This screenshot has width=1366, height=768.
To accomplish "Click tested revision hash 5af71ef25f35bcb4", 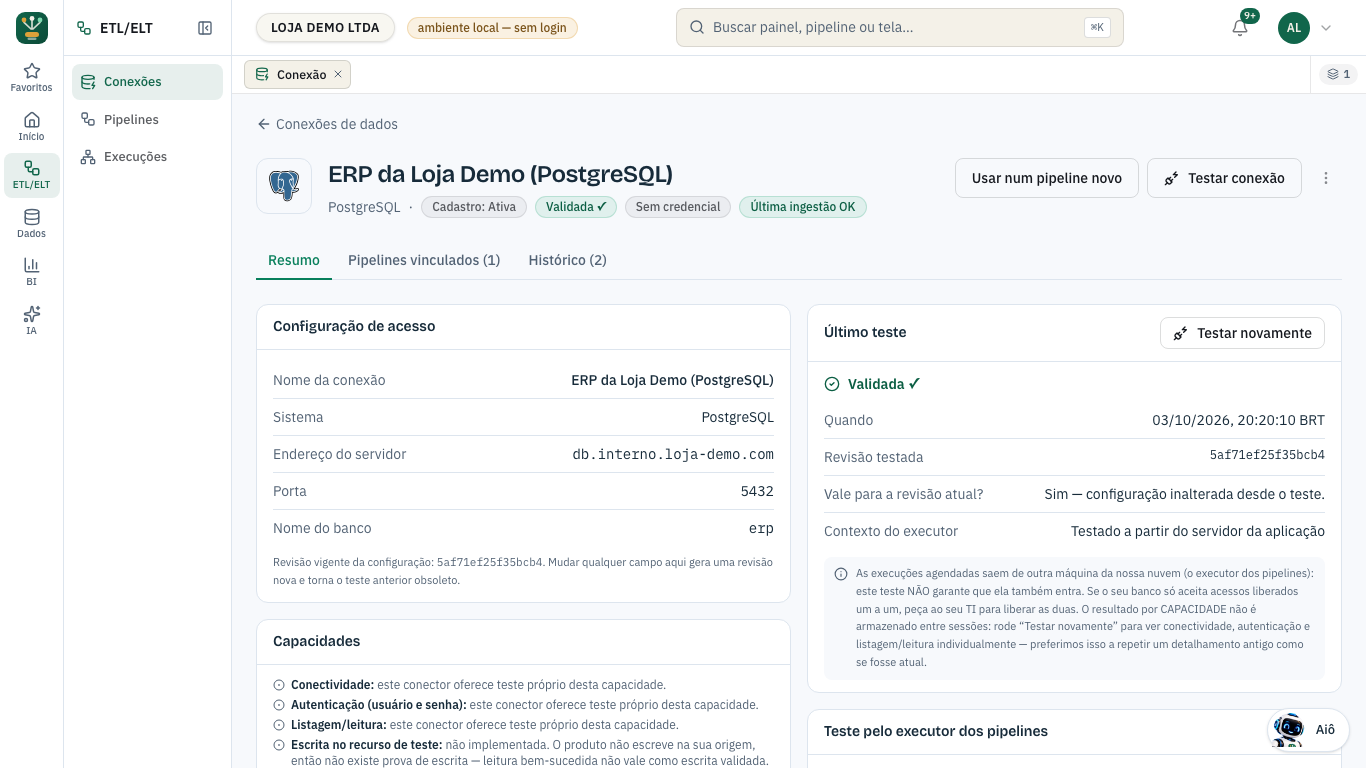I will (1267, 456).
